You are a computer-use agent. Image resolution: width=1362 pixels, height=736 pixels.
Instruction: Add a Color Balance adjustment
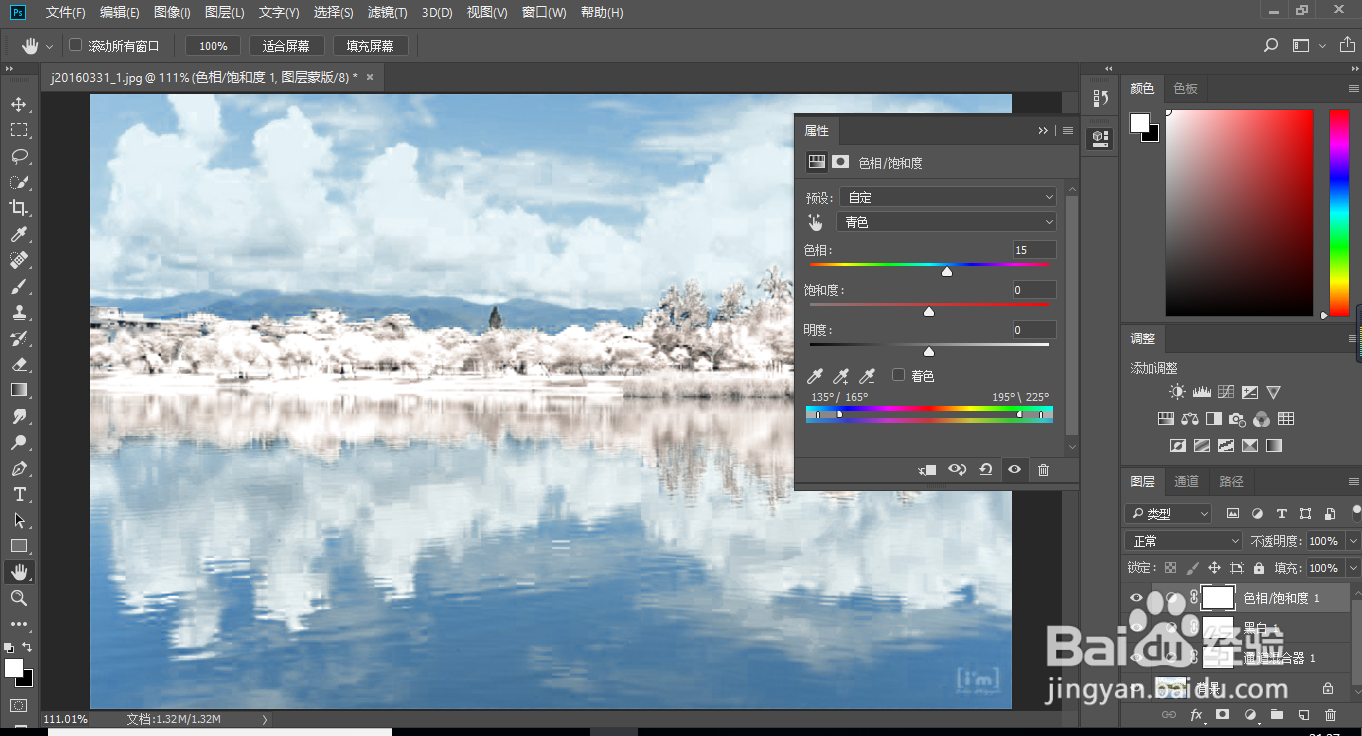pyautogui.click(x=1190, y=419)
